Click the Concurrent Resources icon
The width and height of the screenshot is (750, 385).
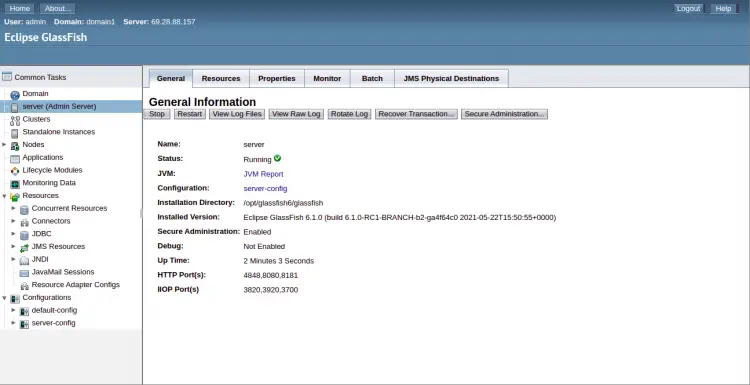pos(24,209)
